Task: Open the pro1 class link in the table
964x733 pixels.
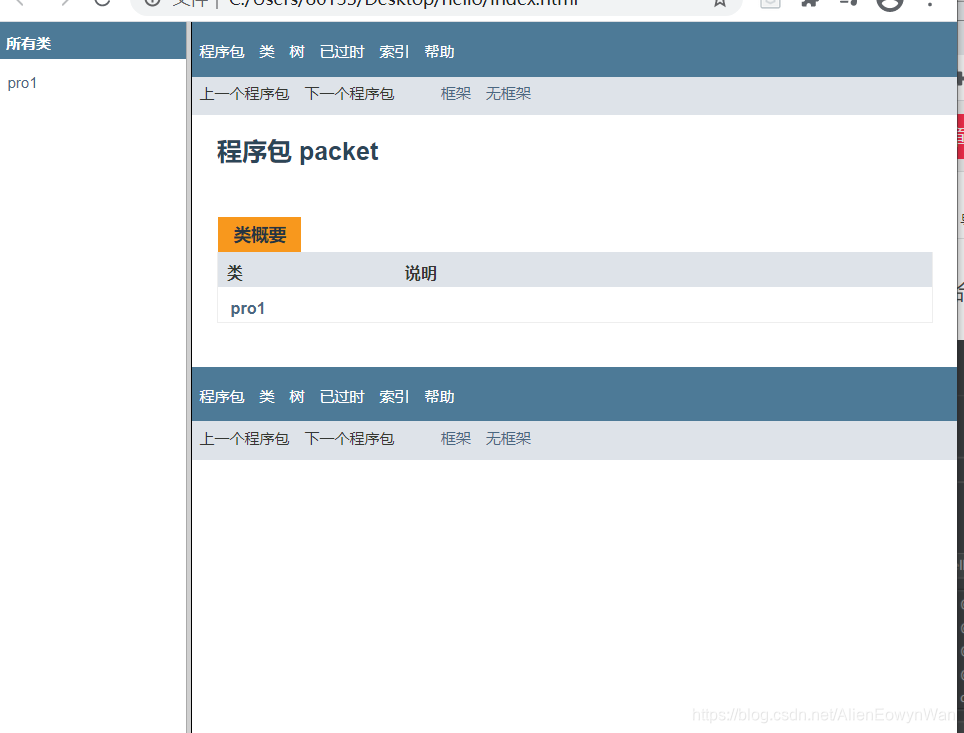Action: point(248,308)
